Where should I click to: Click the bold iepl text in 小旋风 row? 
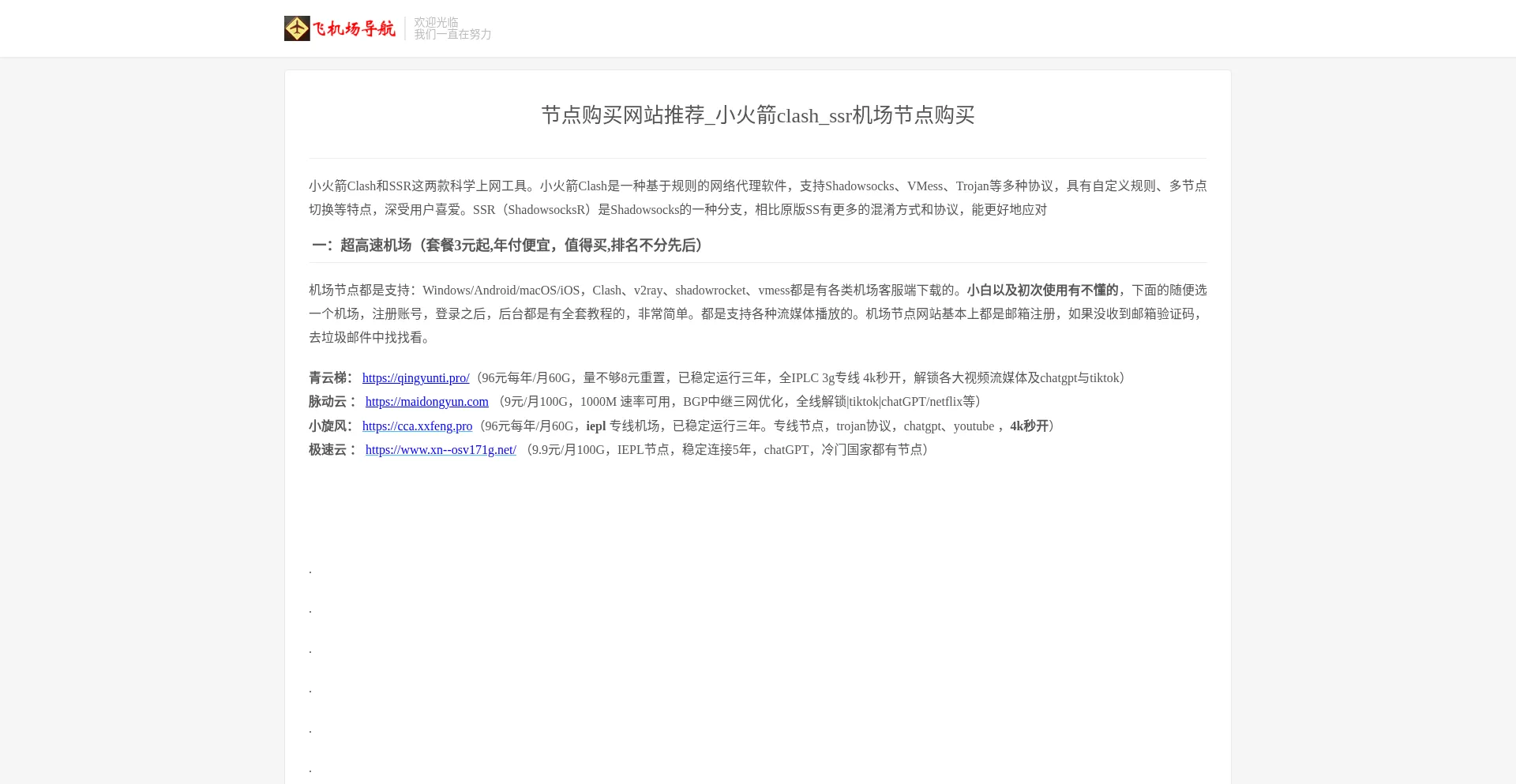pos(596,426)
